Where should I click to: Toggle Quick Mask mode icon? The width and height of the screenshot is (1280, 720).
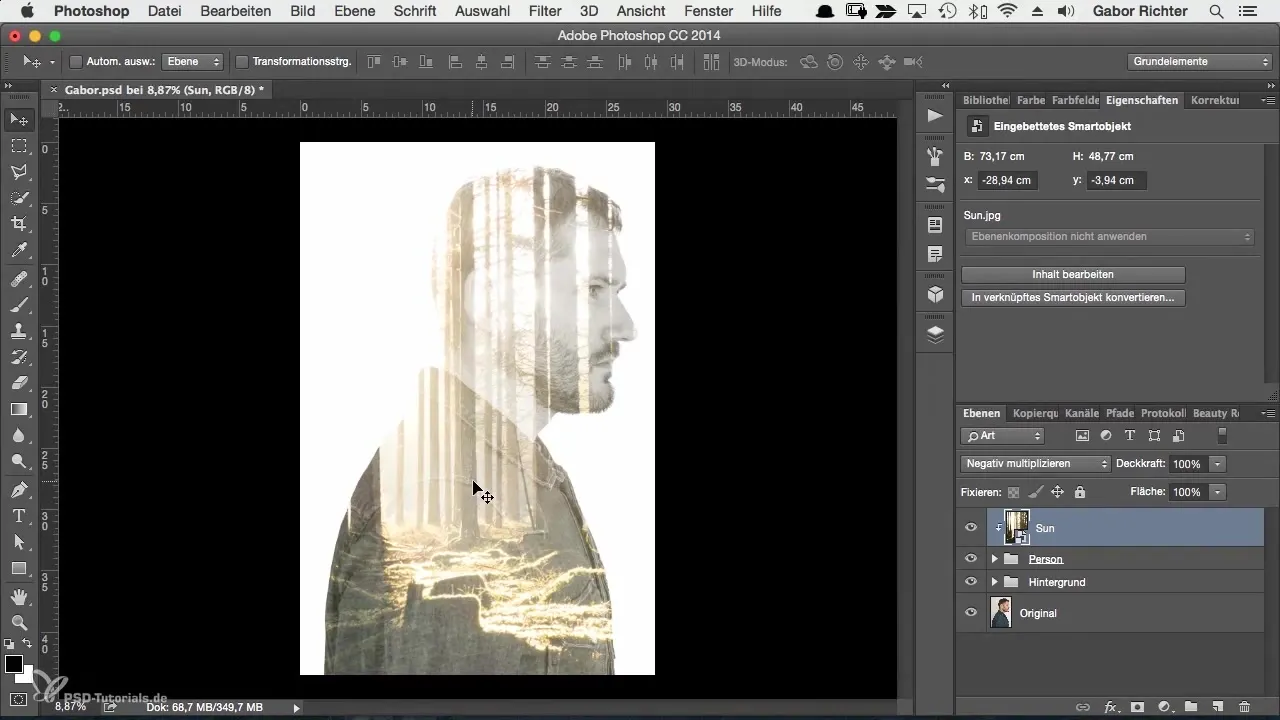18,699
